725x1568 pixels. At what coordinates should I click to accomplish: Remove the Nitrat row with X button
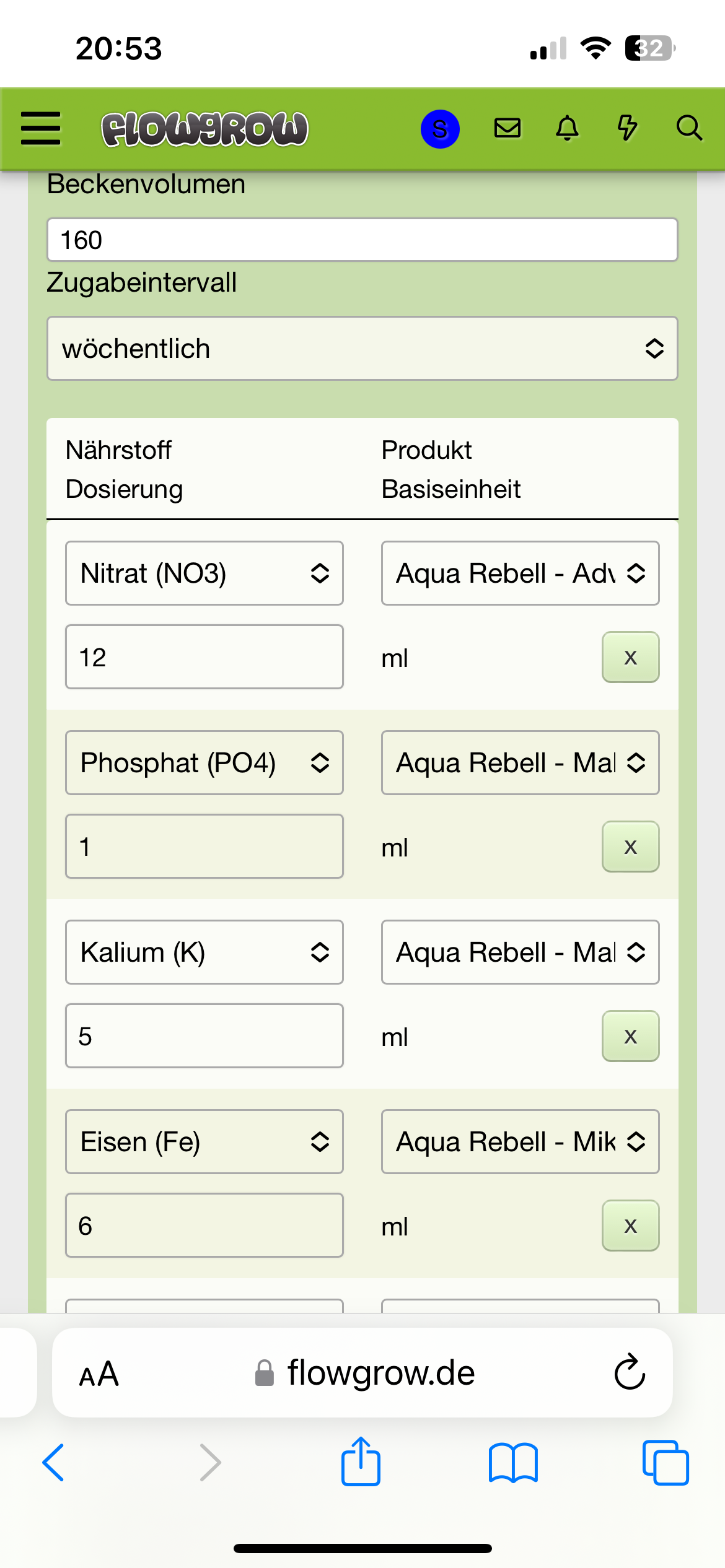tap(630, 658)
